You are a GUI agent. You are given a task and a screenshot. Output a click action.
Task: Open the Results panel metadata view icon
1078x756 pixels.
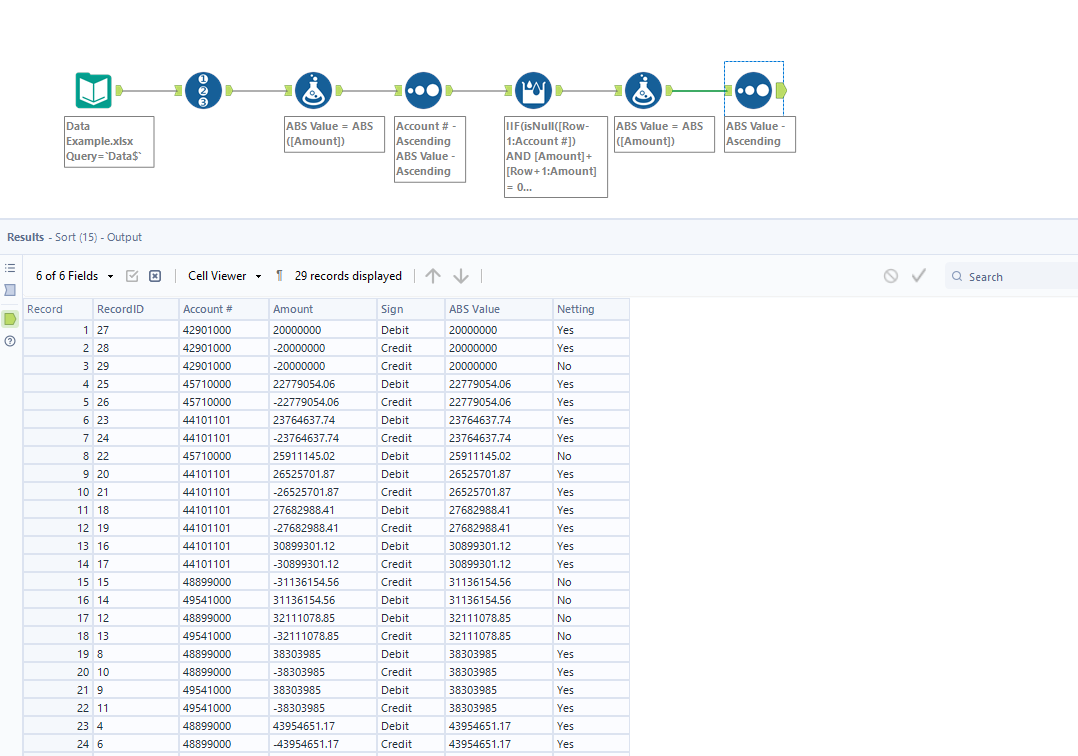click(x=10, y=290)
